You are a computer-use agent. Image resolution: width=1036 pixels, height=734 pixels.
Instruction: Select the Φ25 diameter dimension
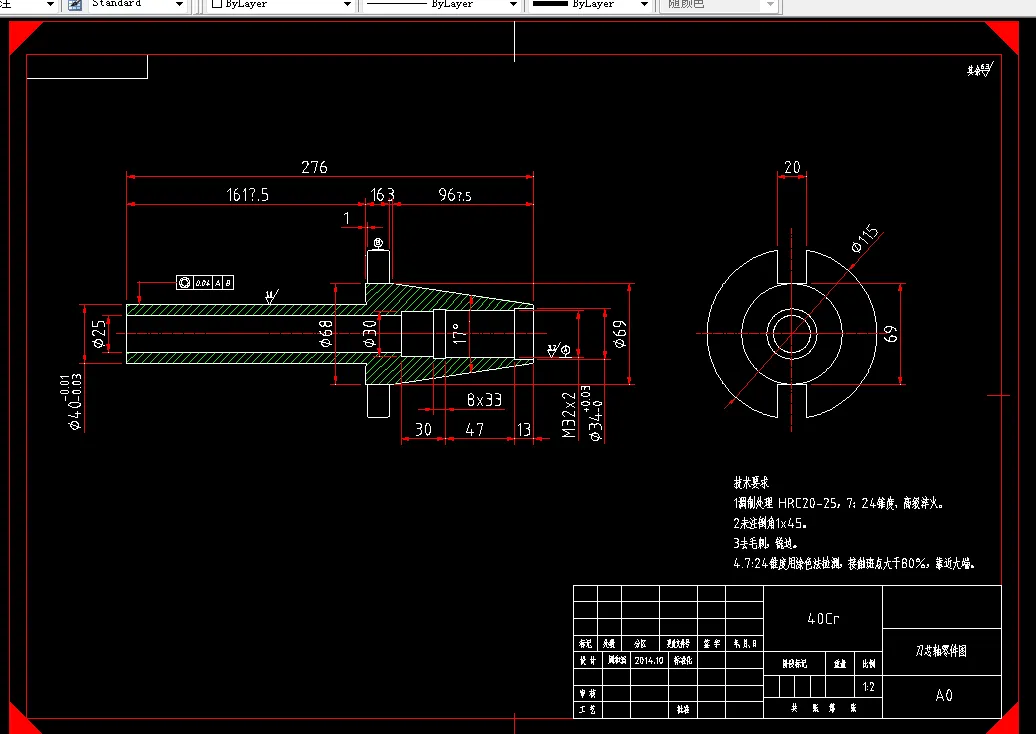(x=99, y=336)
